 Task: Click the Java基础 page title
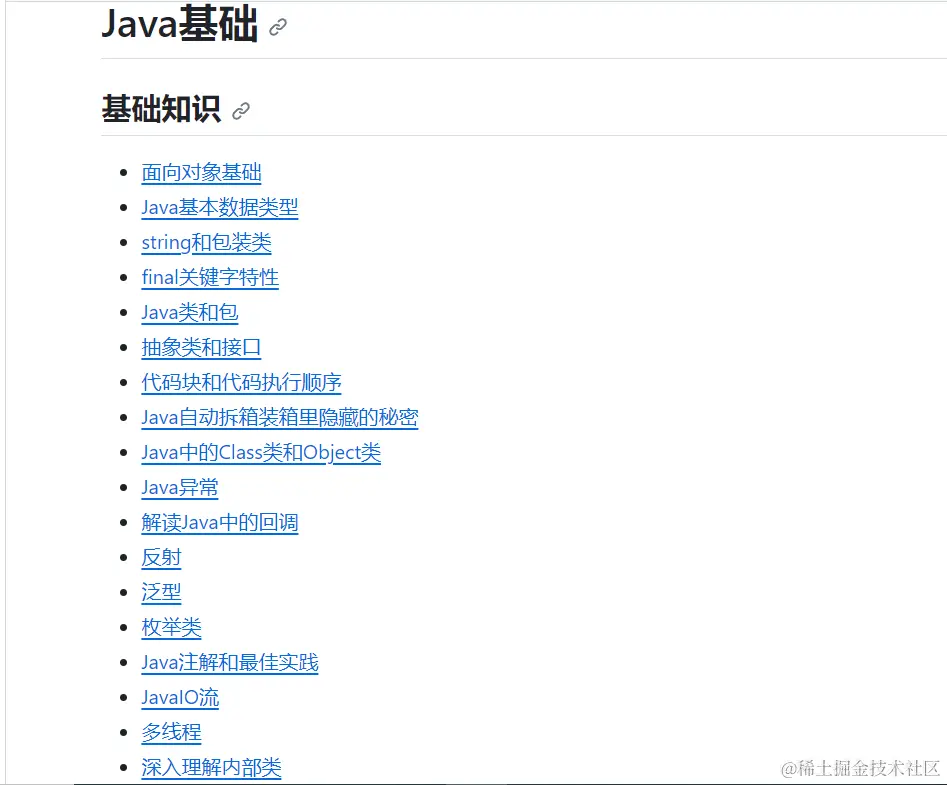179,25
